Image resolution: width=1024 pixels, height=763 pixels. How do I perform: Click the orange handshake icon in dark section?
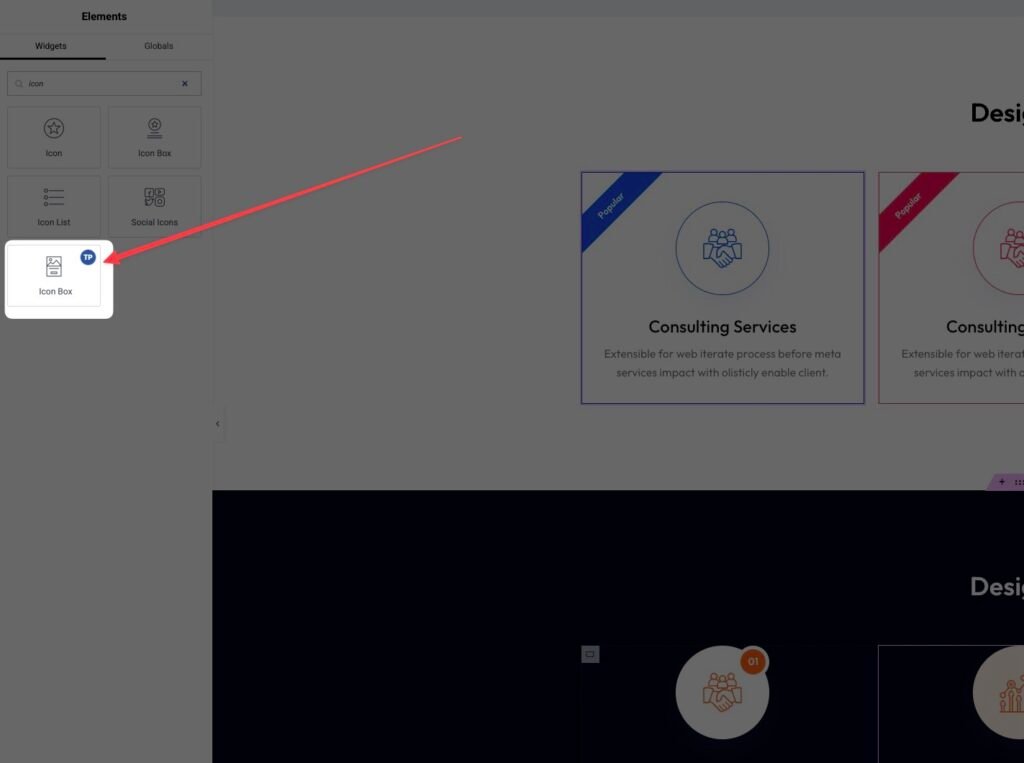(x=720, y=693)
